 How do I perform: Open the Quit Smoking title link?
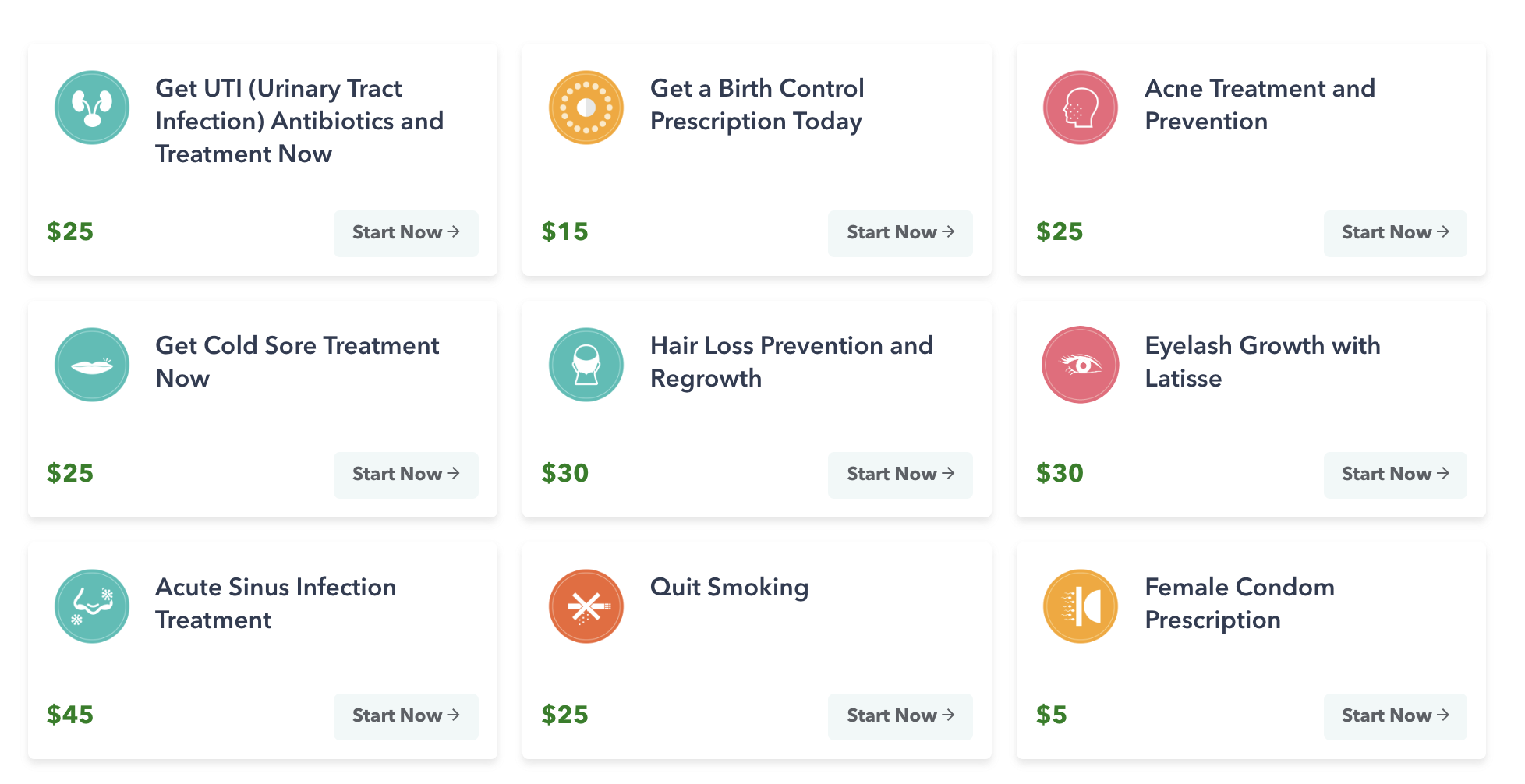[729, 588]
